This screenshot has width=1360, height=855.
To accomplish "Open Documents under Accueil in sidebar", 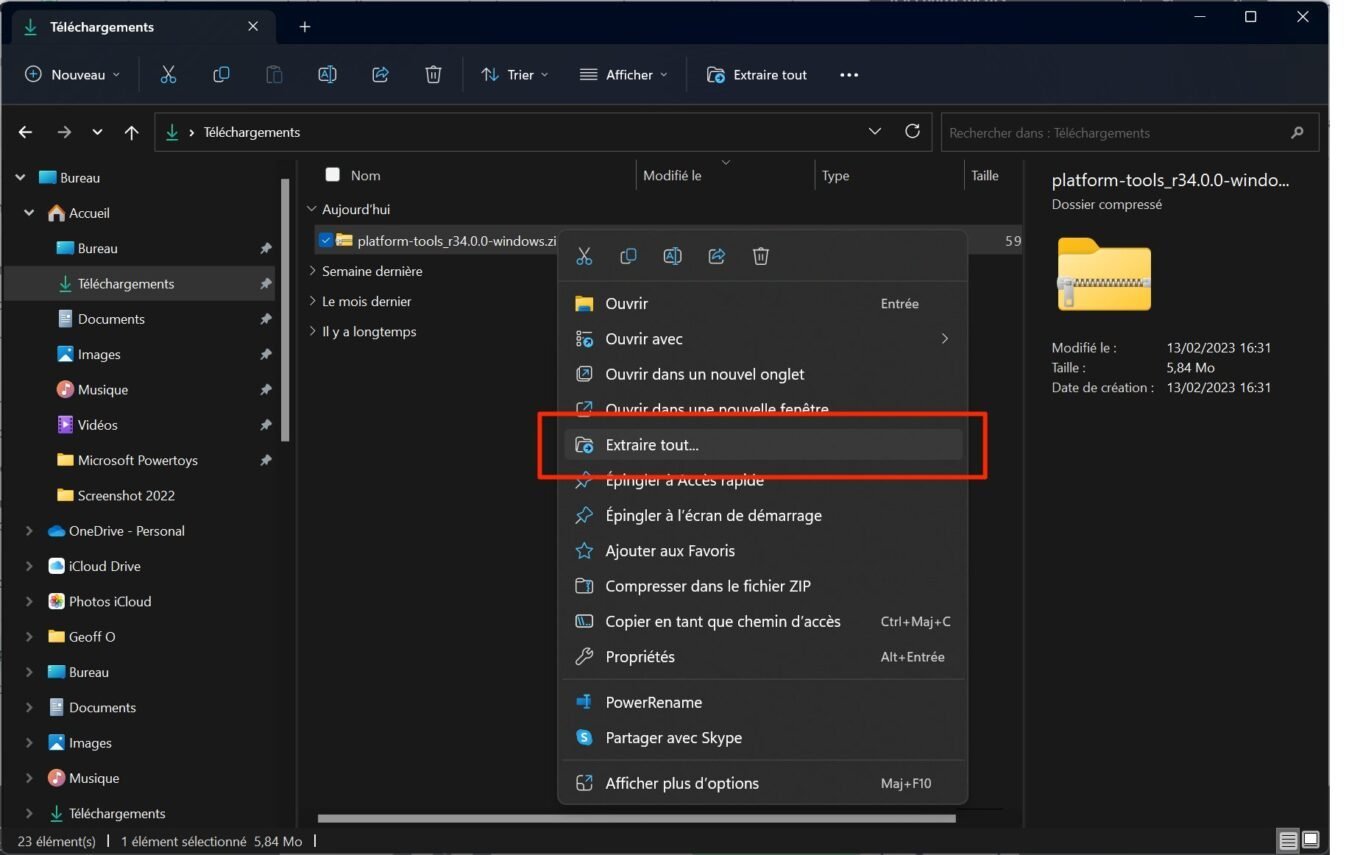I will tap(111, 319).
